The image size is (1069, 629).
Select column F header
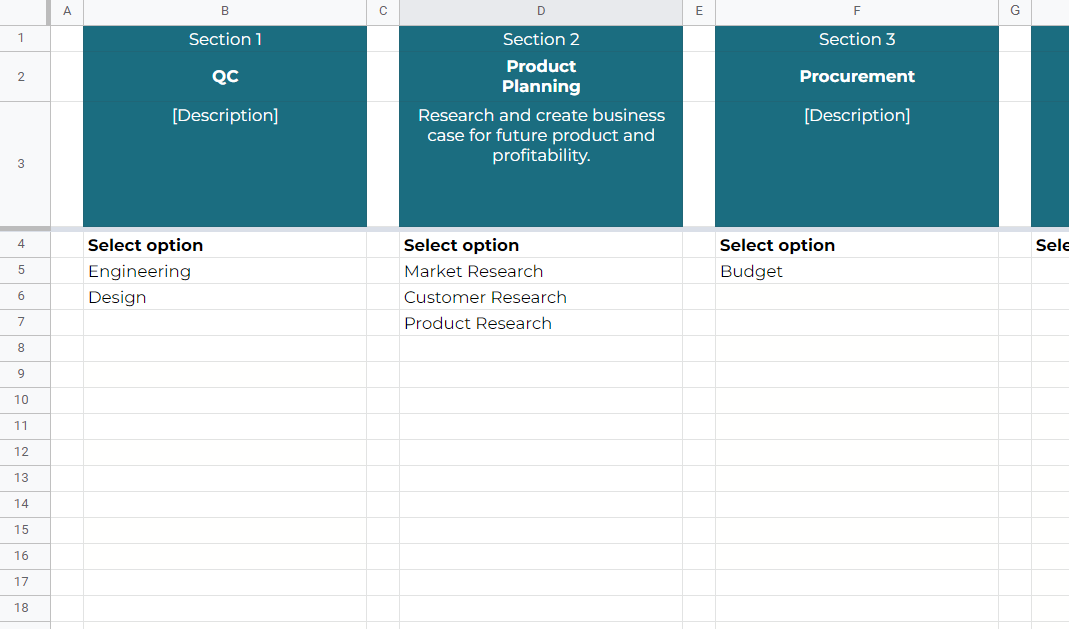pos(857,11)
